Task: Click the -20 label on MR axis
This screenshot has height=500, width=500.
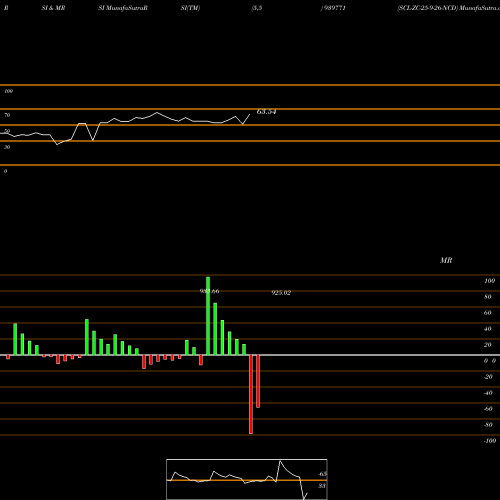Action: pyautogui.click(x=488, y=377)
